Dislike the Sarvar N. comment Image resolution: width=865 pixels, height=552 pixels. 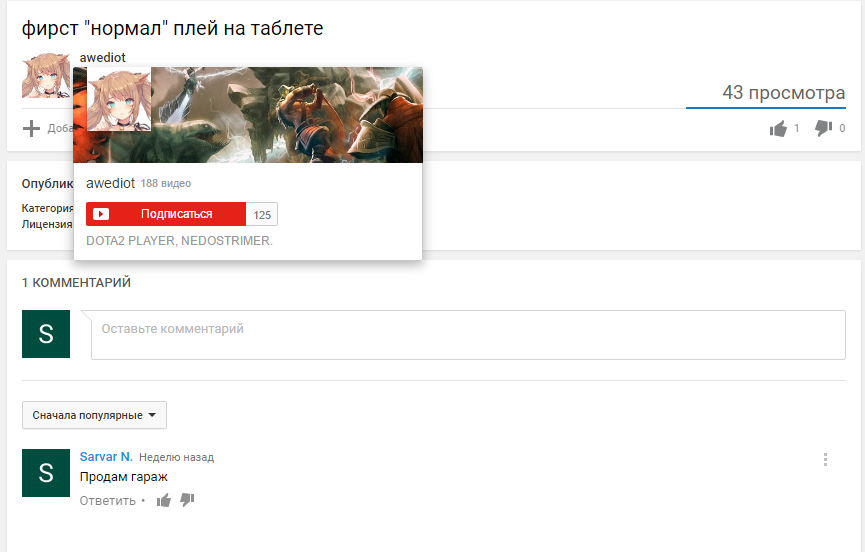tap(188, 500)
